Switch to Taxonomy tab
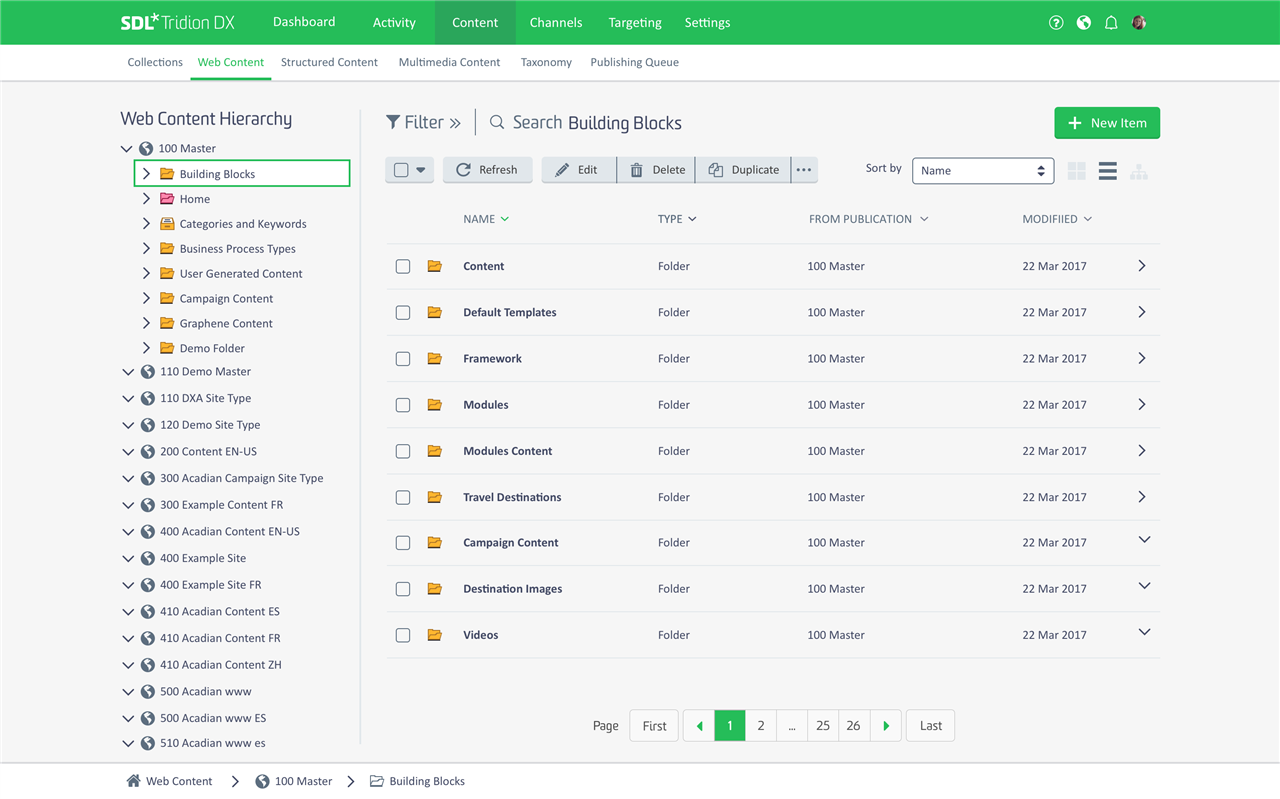 (x=546, y=62)
